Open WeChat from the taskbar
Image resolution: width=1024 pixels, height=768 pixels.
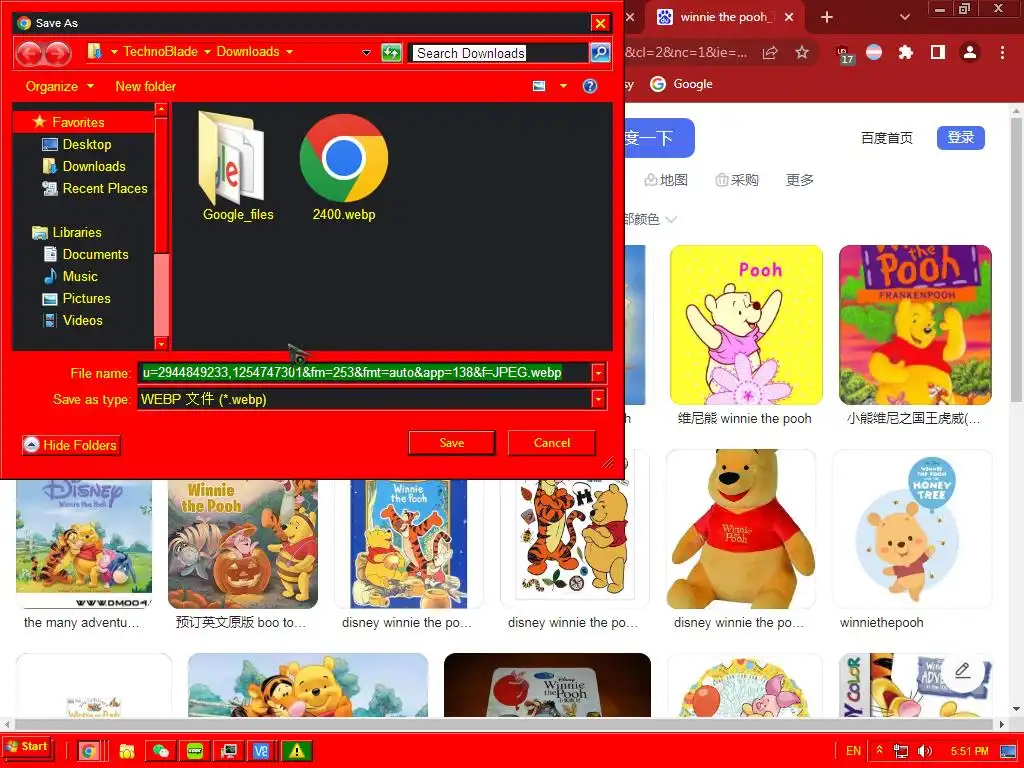(161, 751)
